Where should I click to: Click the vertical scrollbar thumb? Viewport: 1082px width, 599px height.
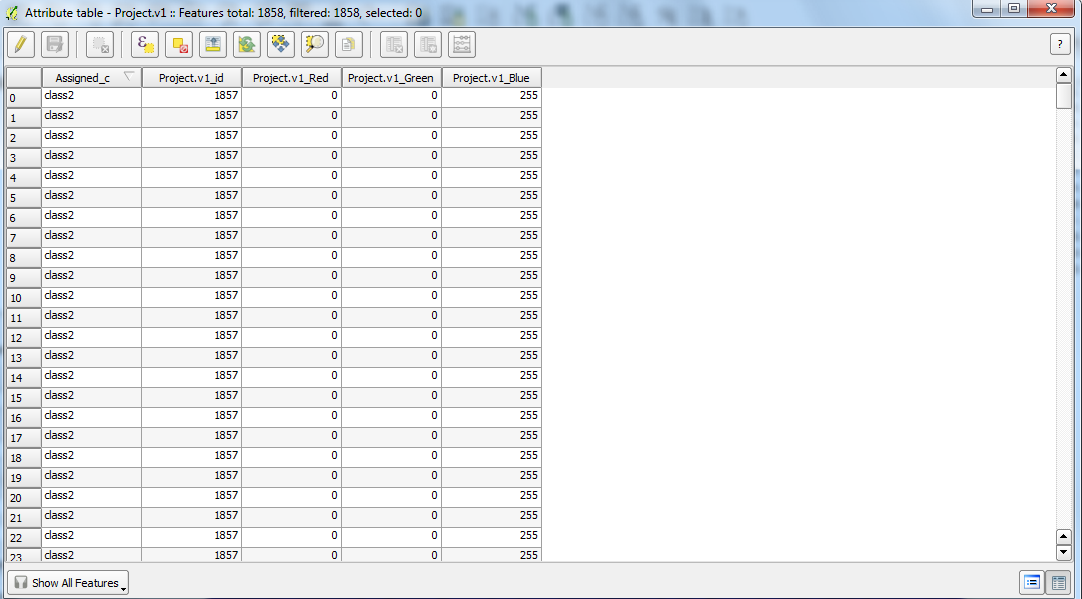coord(1063,95)
